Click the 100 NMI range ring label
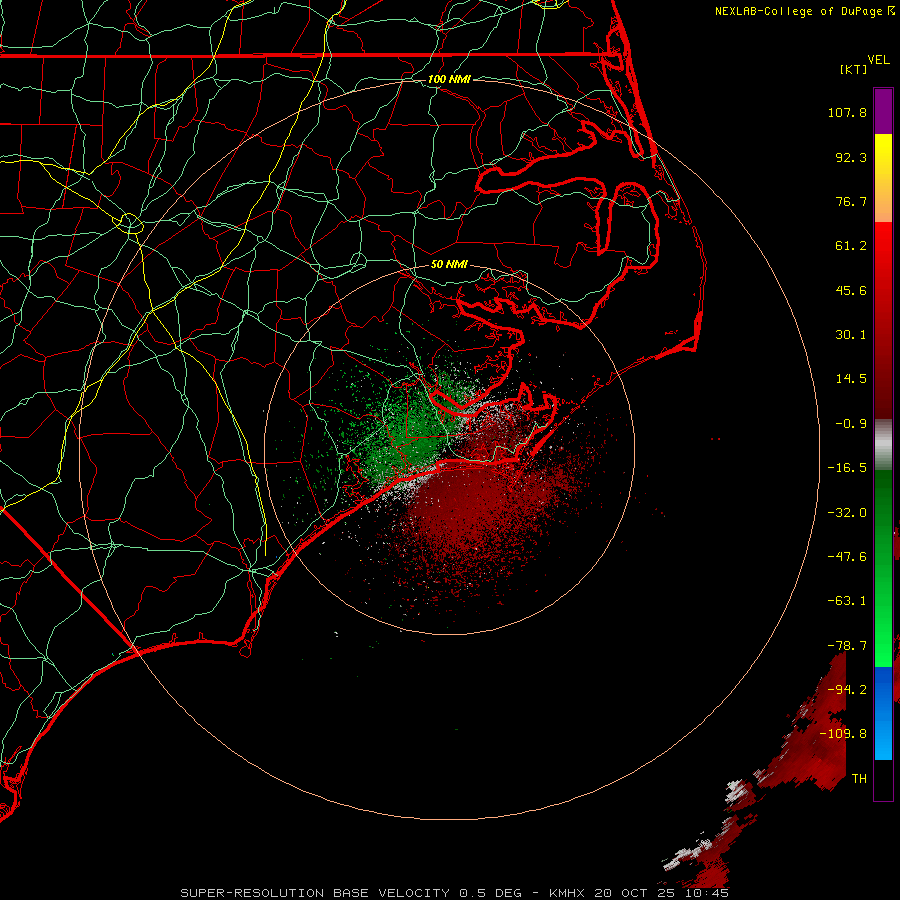900x900 pixels. click(449, 79)
